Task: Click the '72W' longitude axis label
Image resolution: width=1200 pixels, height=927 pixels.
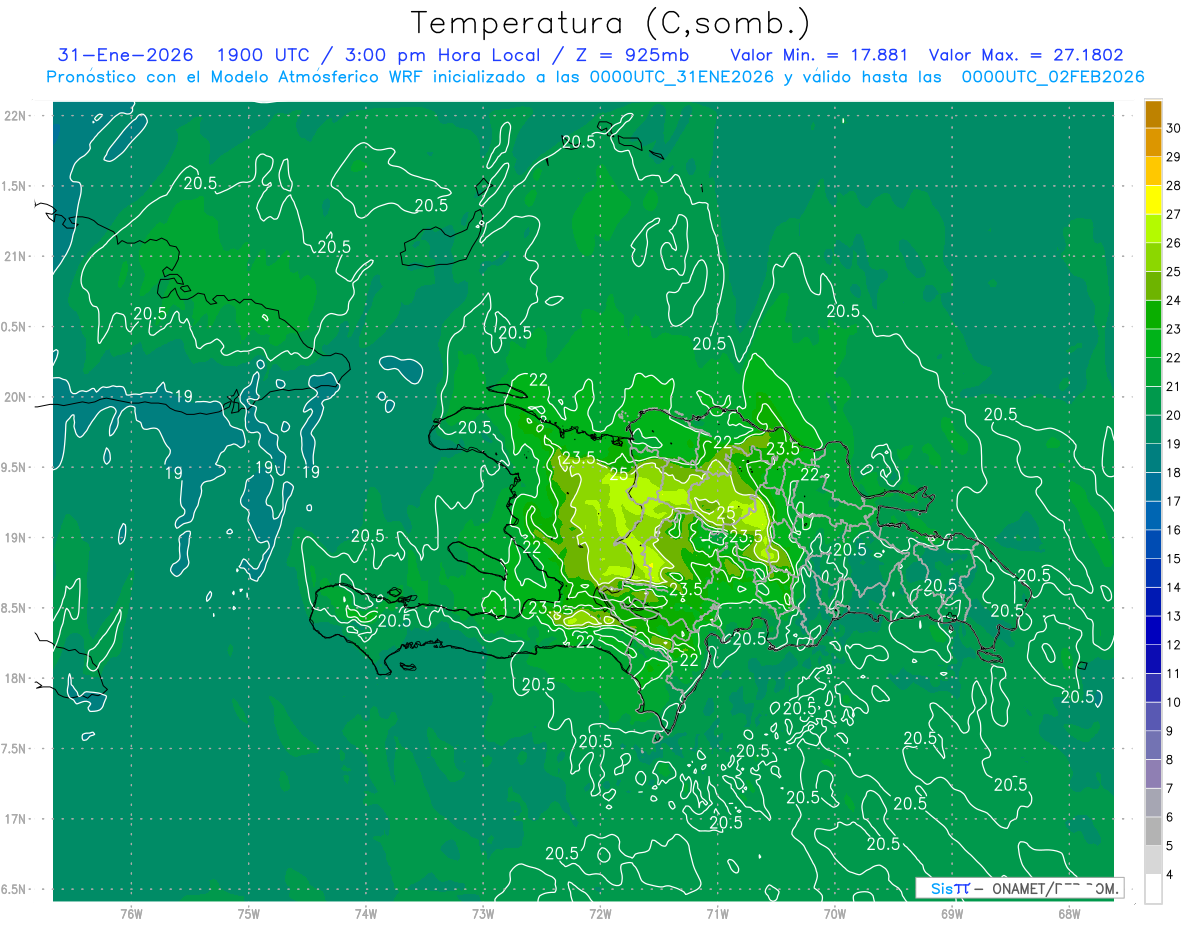Action: (600, 915)
